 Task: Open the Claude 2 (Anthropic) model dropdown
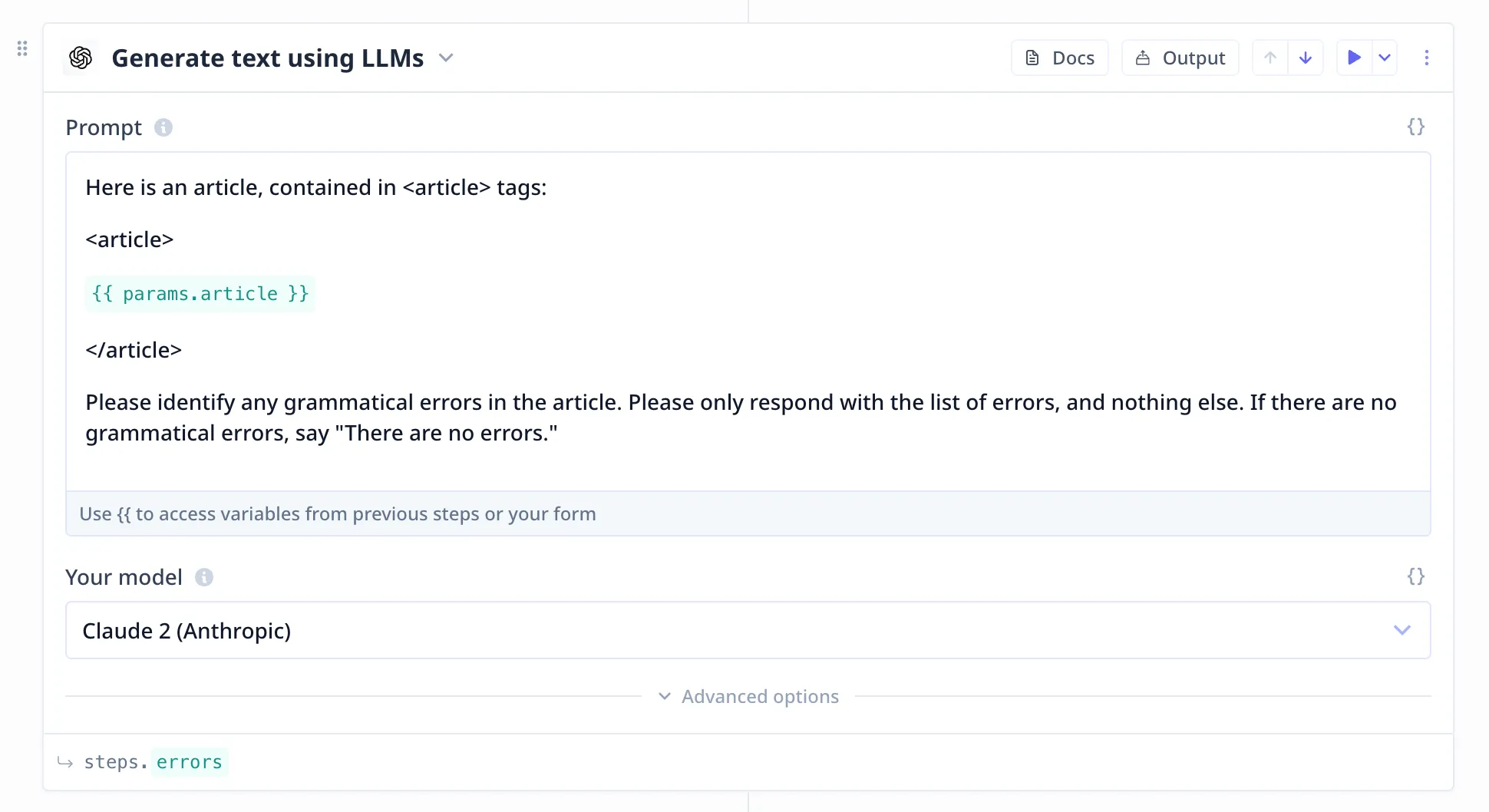[748, 630]
